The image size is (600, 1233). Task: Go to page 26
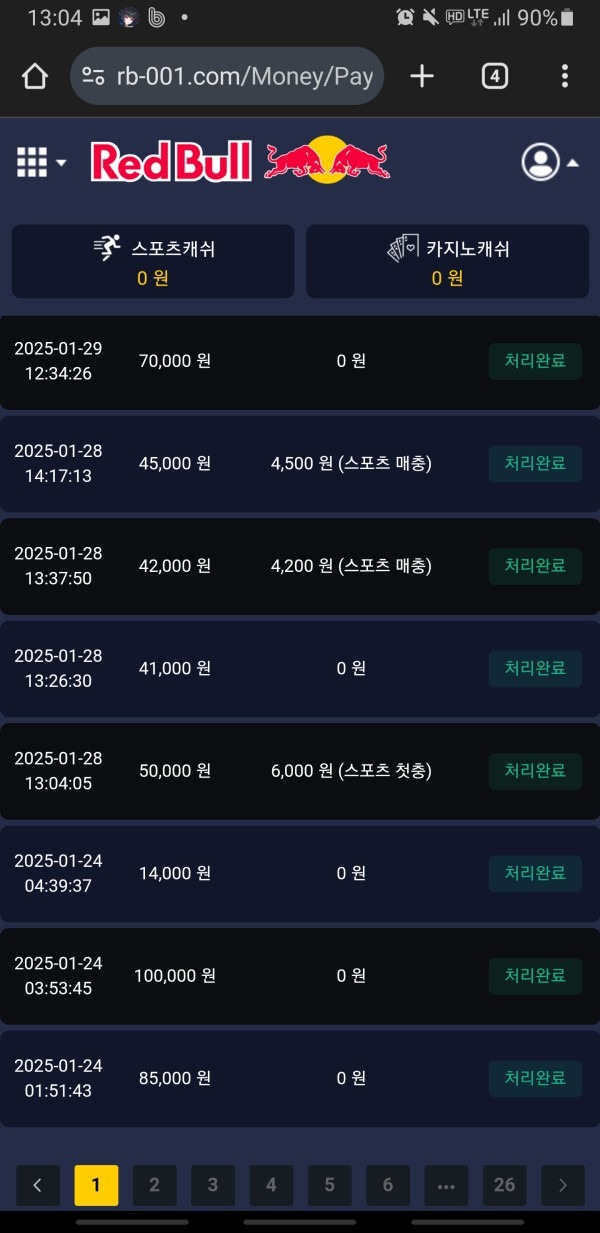pyautogui.click(x=504, y=1184)
